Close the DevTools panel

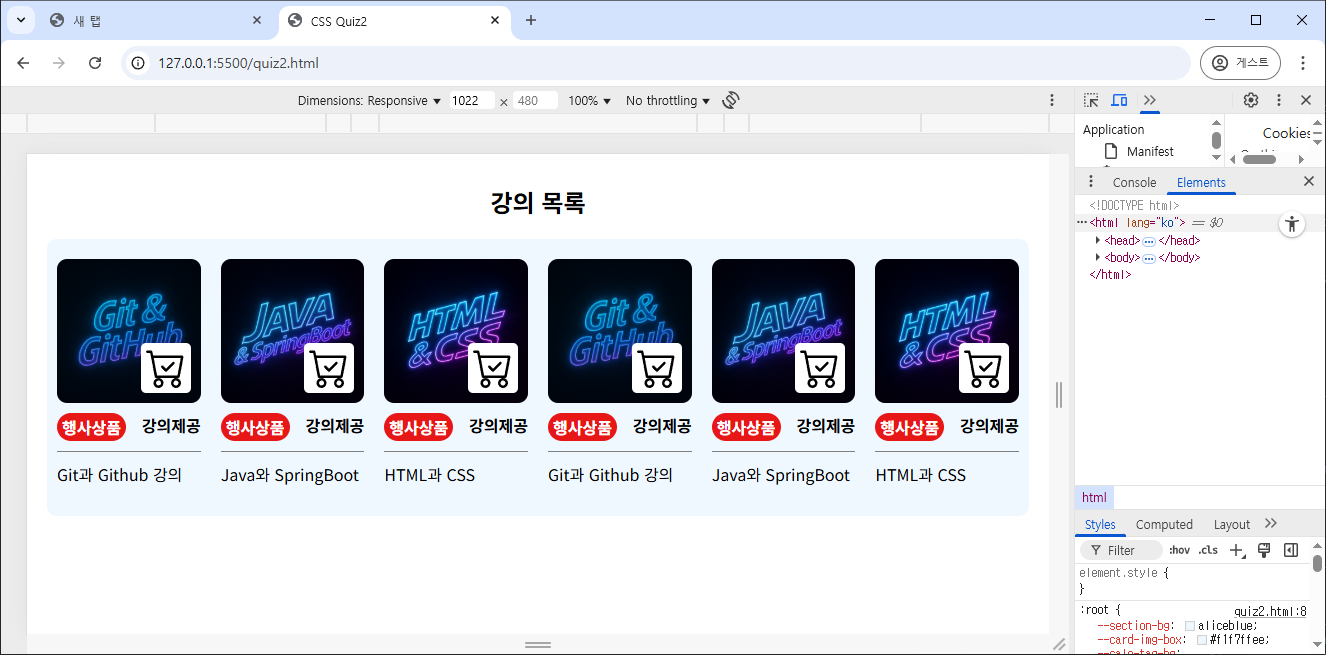[1306, 100]
